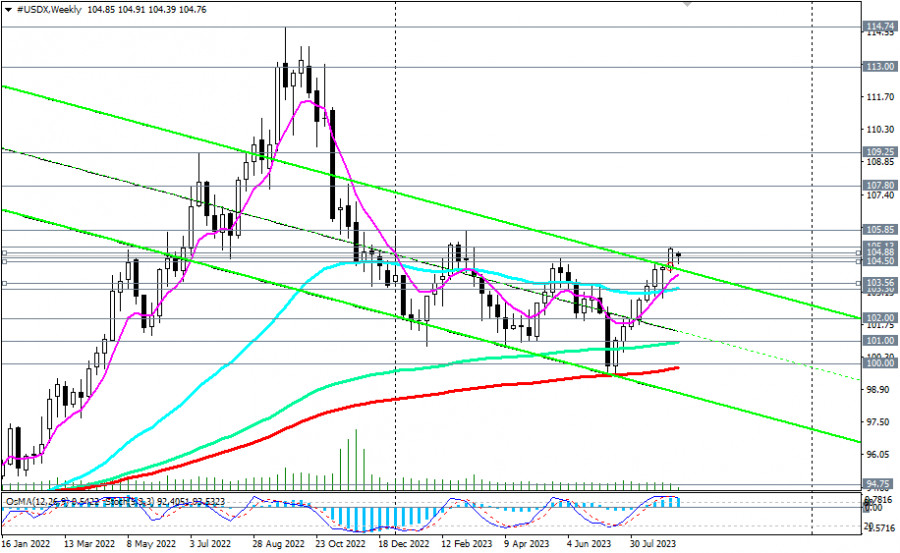This screenshot has width=900, height=553.
Task: Click the 16 Jan 2022 date label
Action: click(25, 544)
